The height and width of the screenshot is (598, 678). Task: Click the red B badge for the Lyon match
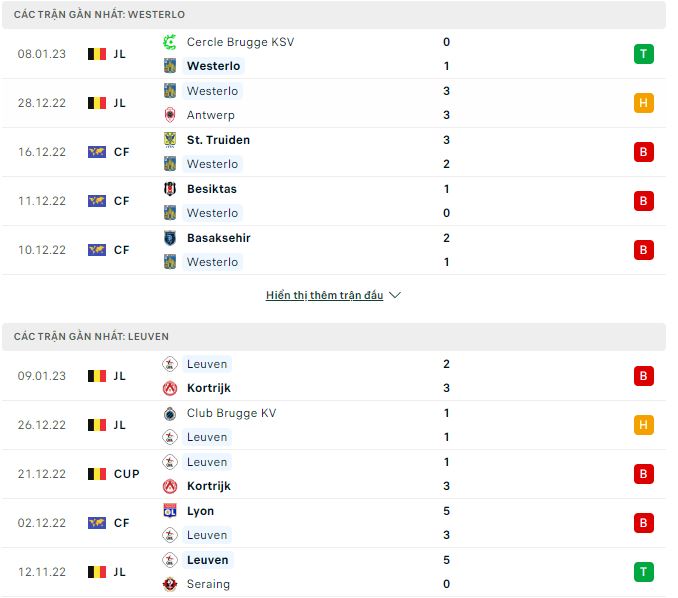point(643,523)
